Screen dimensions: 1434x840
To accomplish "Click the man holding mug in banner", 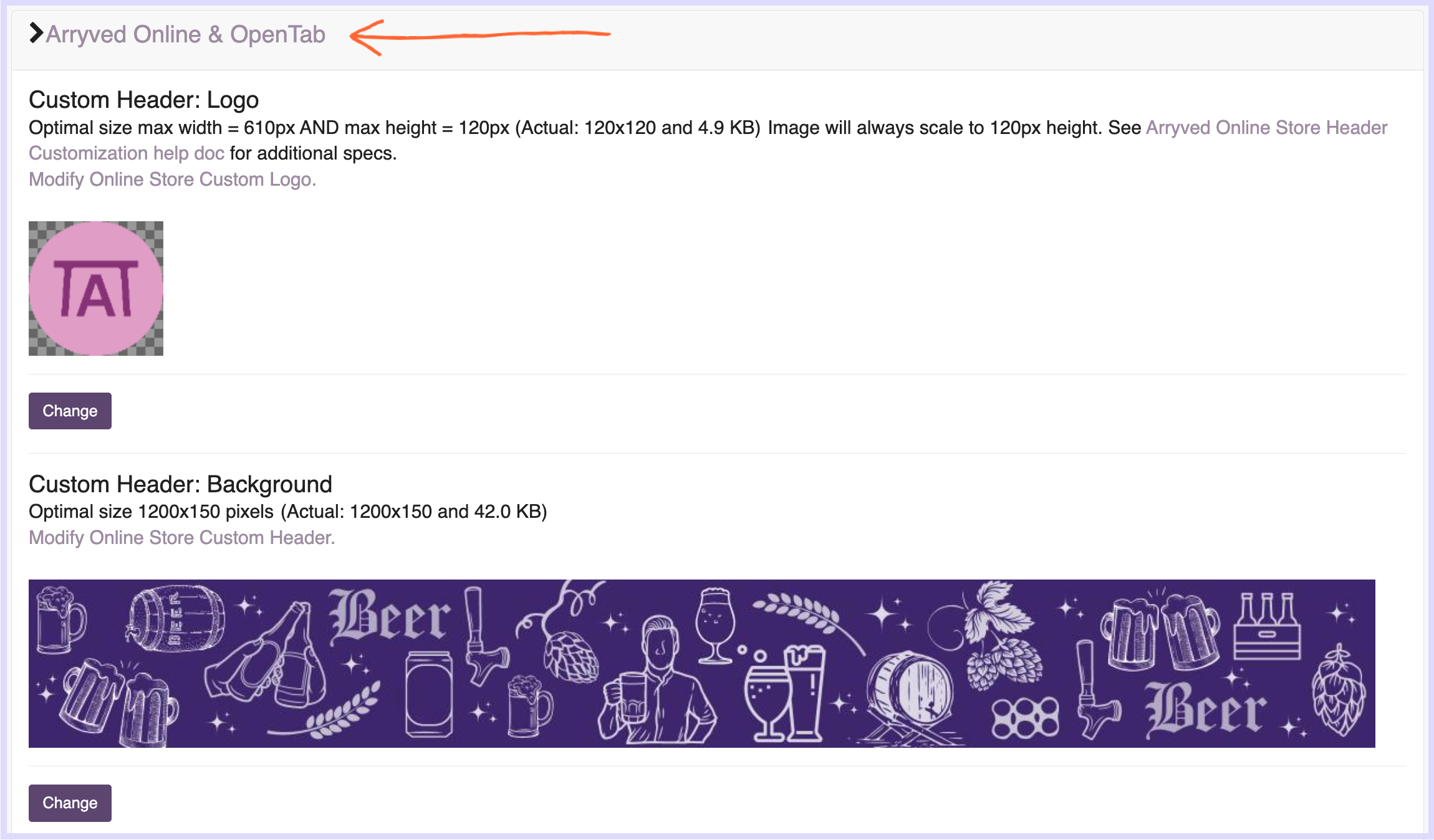I will pos(658,679).
